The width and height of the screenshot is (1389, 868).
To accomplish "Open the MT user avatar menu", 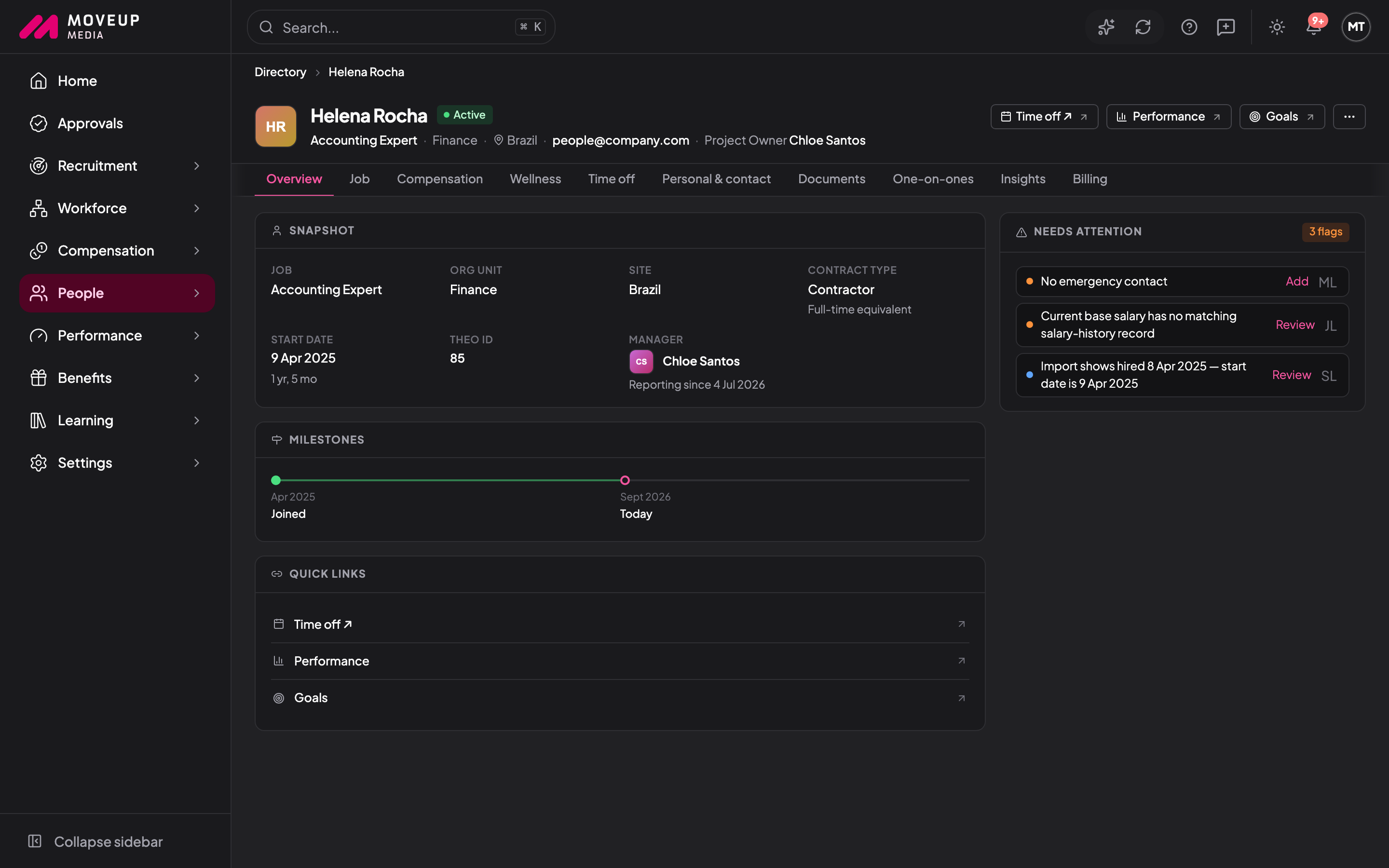I will (1356, 27).
